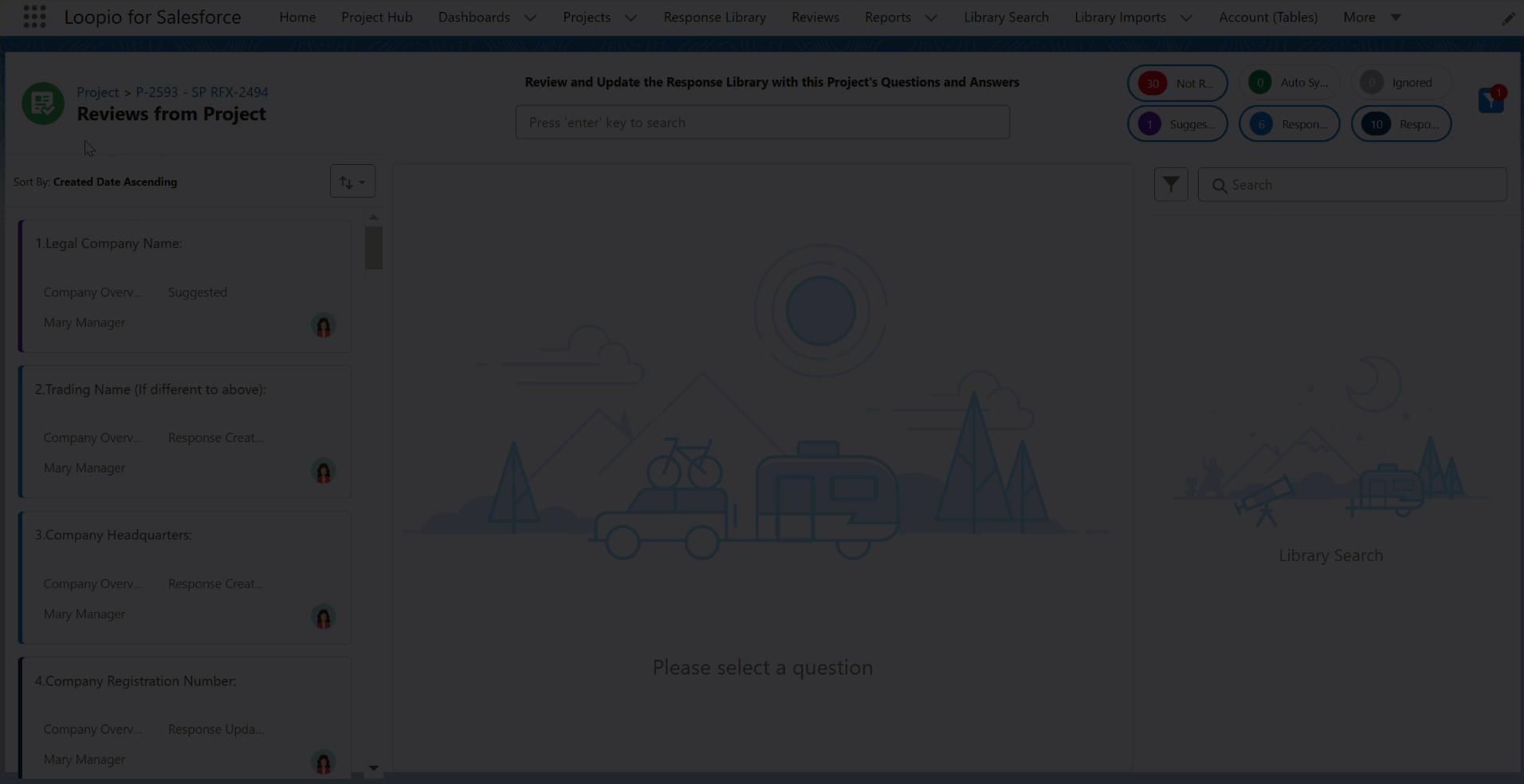Expand the Library Imports menu chevron
This screenshot has width=1524, height=784.
tap(1186, 18)
